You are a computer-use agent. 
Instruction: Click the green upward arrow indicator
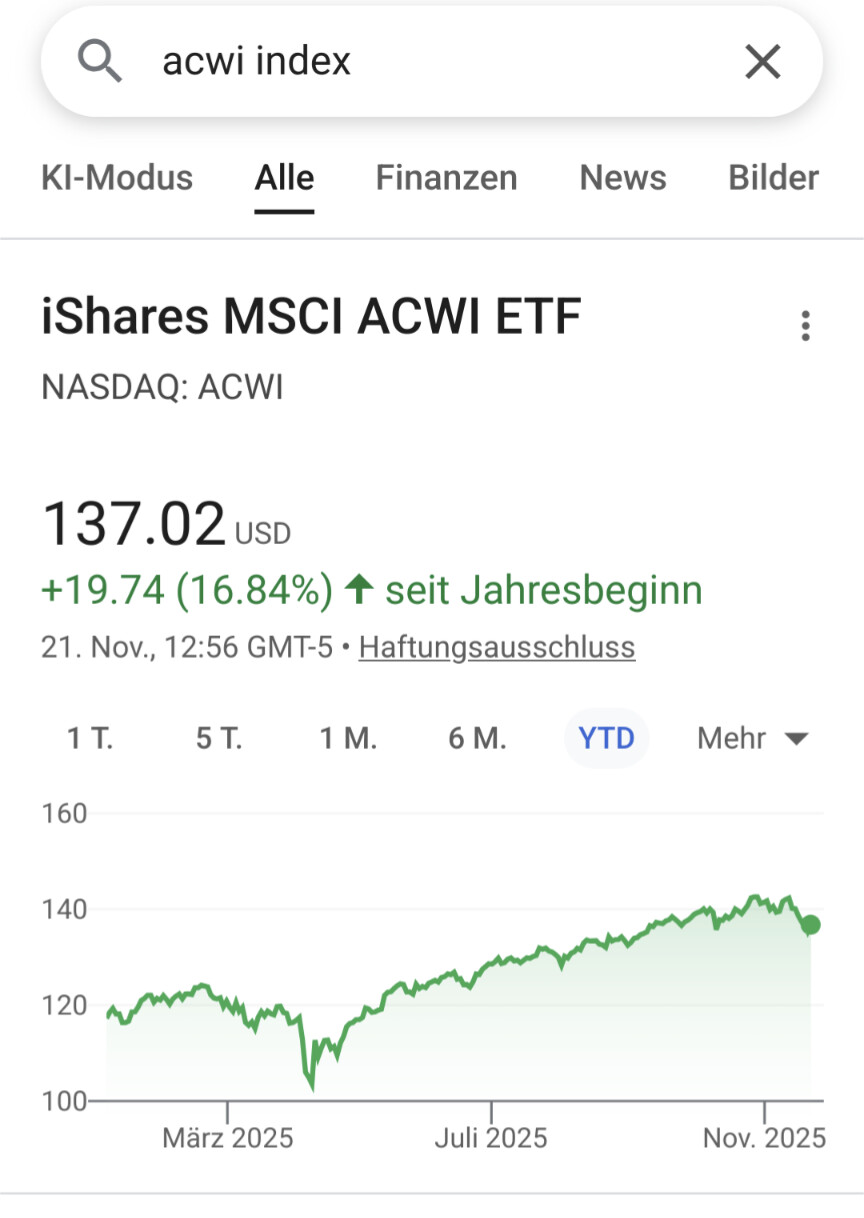click(x=358, y=590)
